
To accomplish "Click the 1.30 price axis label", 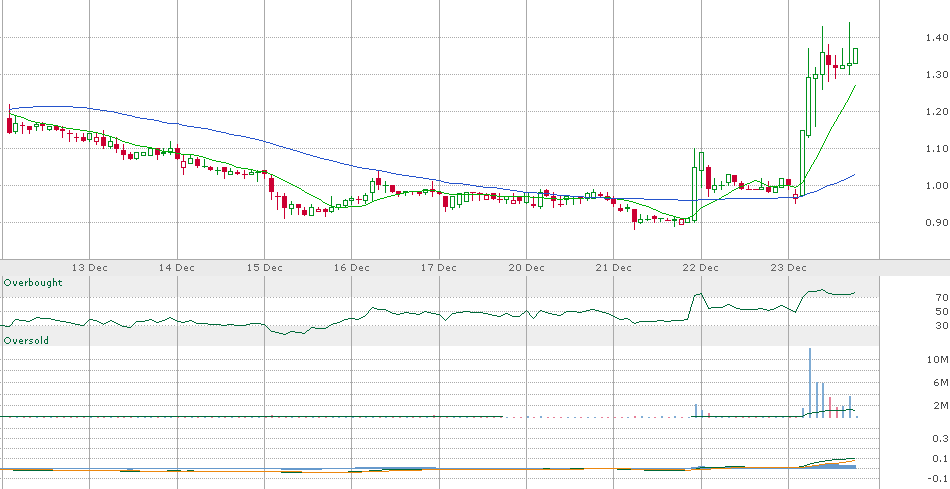I will 937,75.
